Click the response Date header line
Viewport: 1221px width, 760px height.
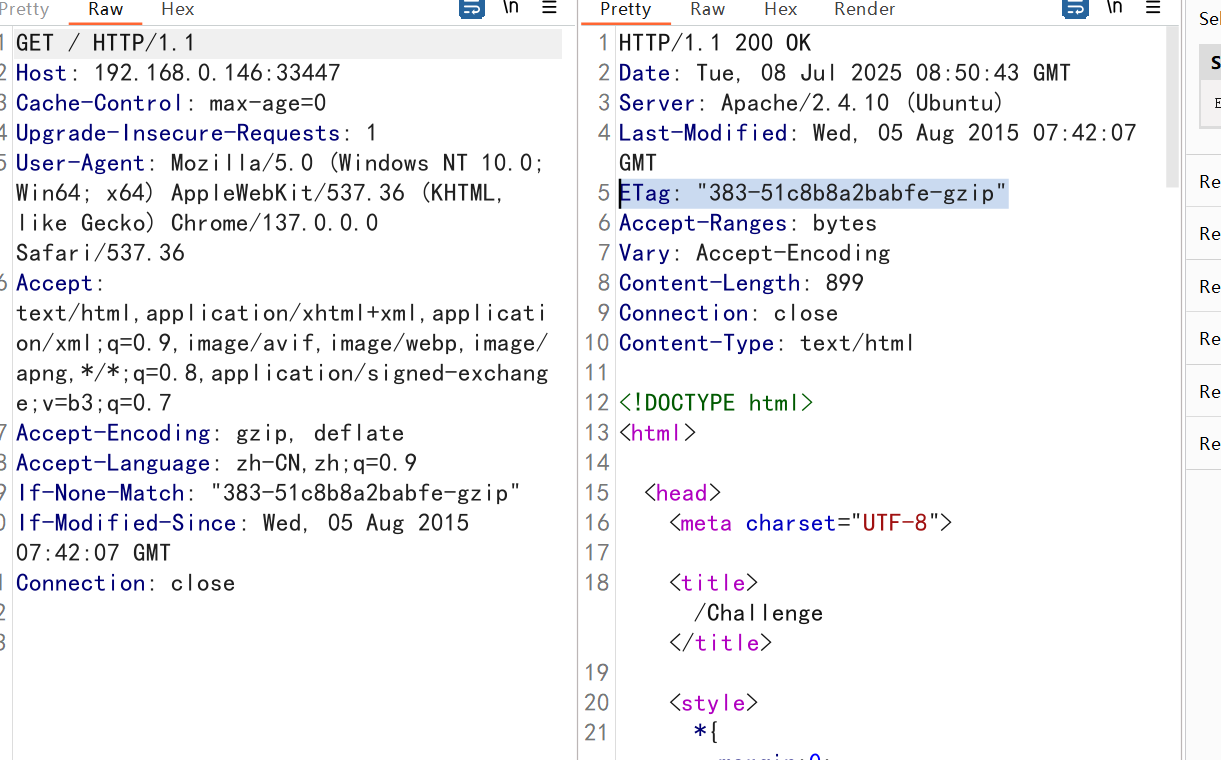845,73
